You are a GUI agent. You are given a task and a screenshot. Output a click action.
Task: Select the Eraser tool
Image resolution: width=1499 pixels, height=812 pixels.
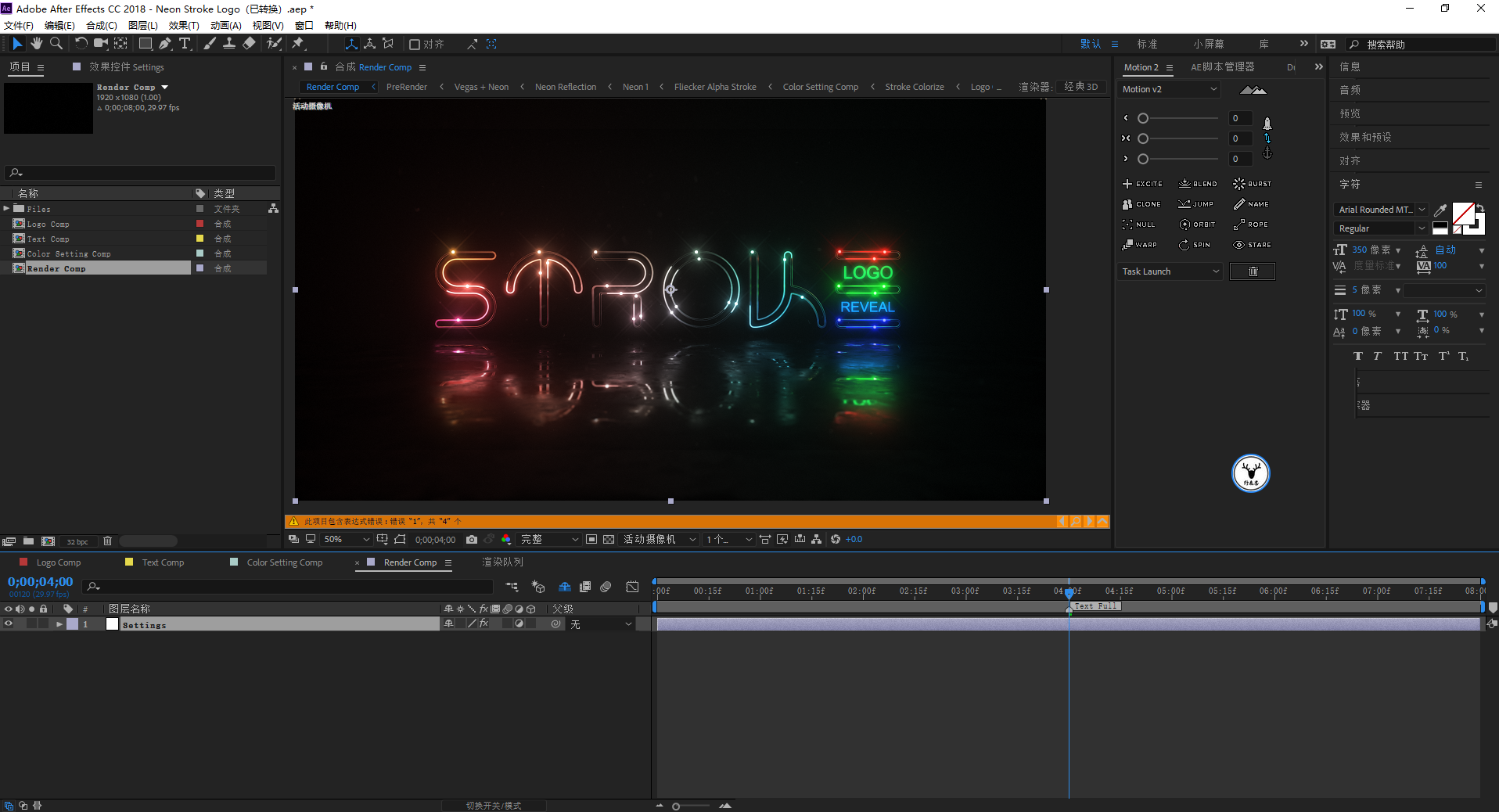249,44
